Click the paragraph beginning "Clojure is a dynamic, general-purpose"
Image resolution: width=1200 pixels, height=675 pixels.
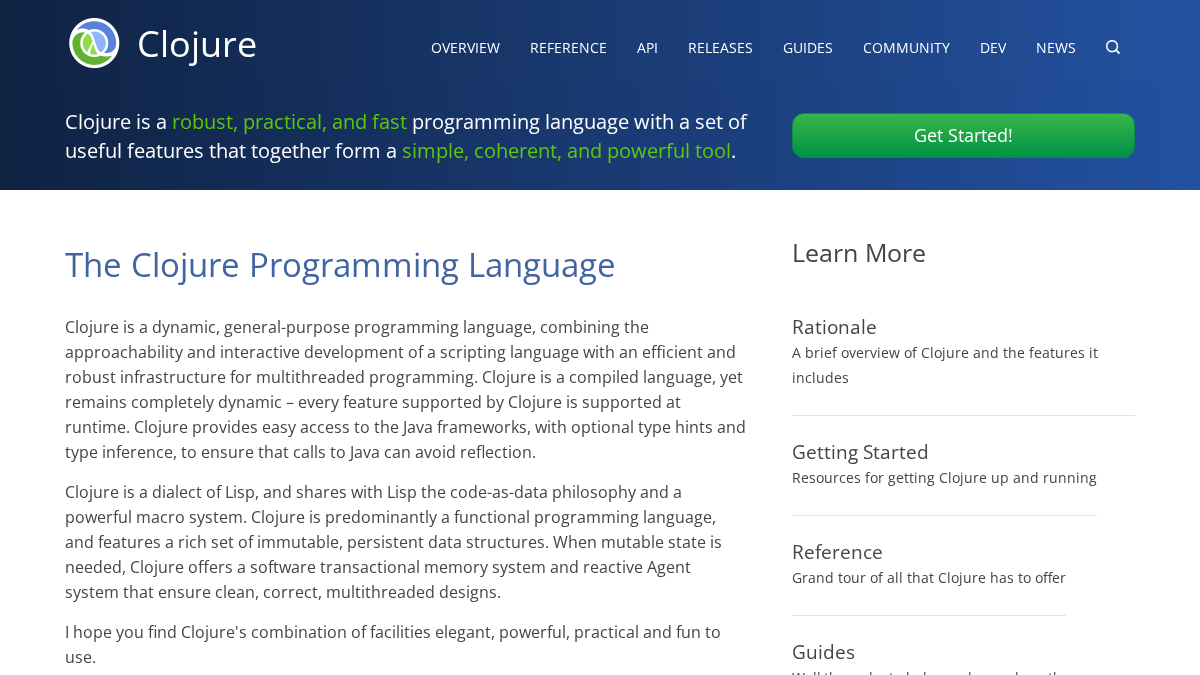(405, 390)
